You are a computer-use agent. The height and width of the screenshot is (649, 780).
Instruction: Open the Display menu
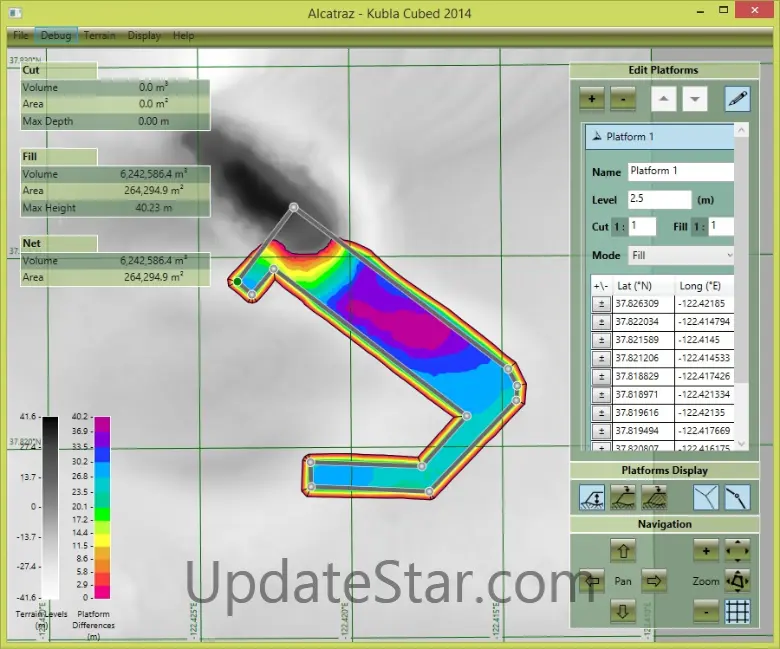click(144, 35)
